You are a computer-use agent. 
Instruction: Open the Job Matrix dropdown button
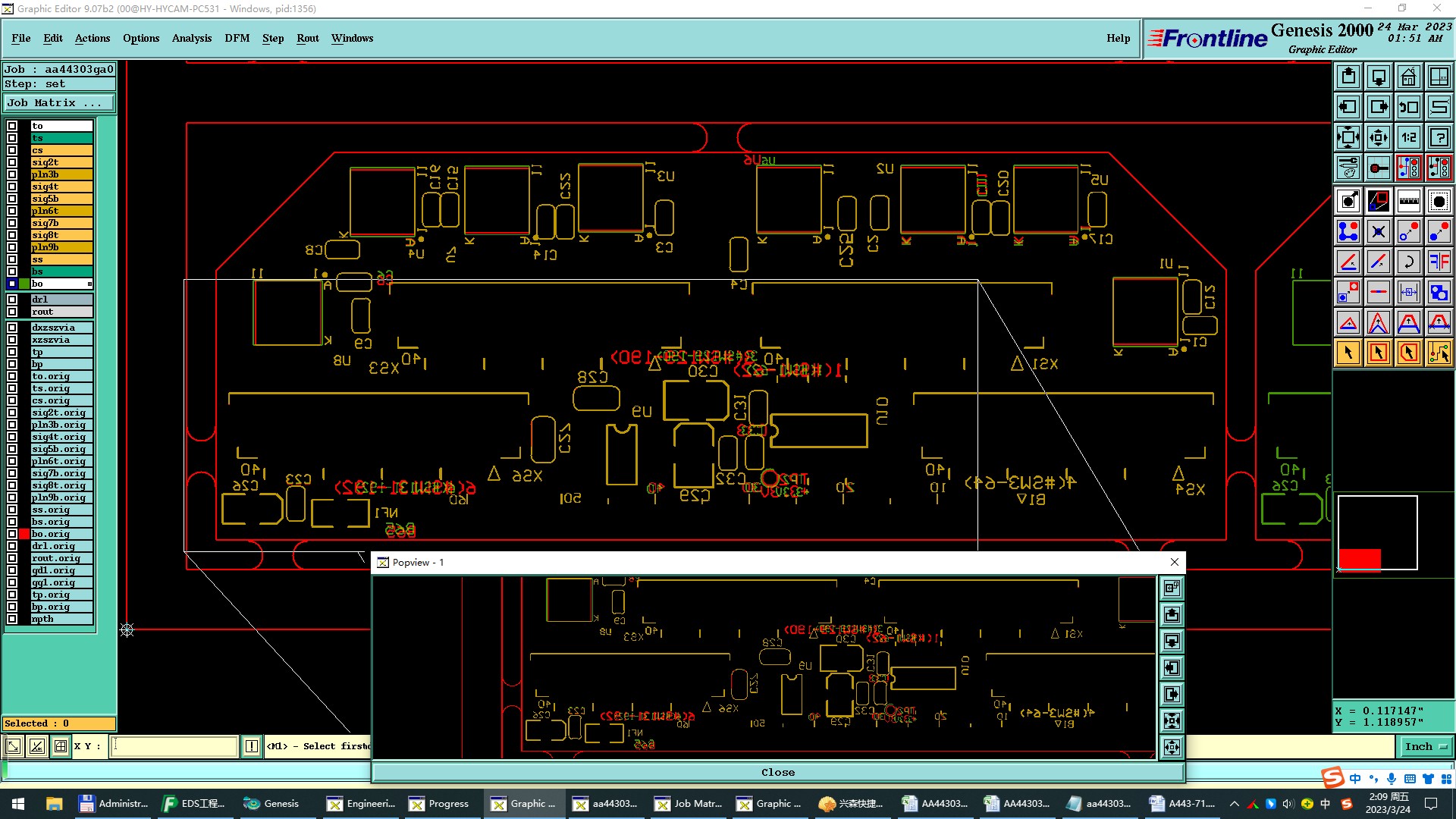(59, 103)
